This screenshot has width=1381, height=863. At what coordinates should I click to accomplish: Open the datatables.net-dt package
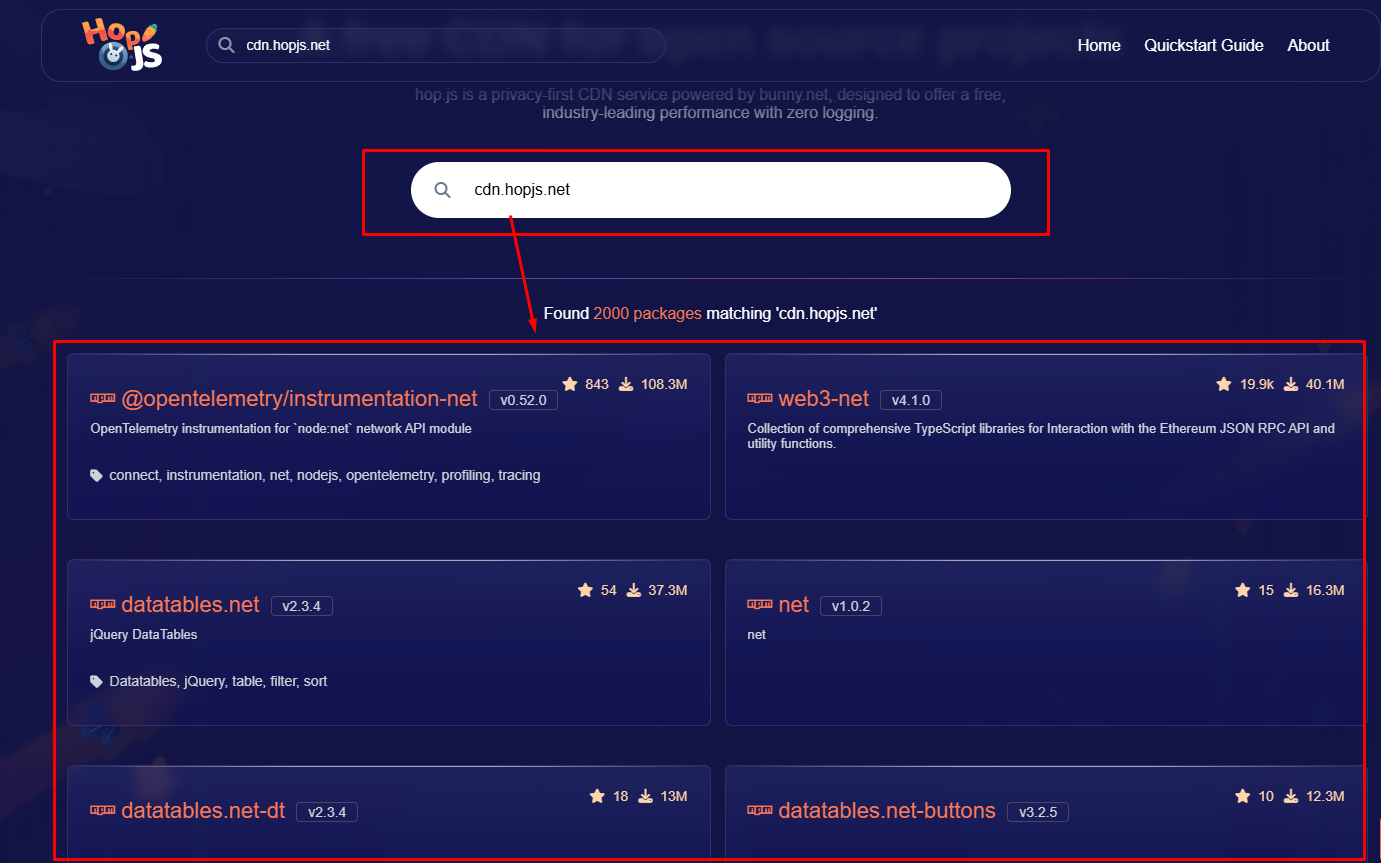[203, 810]
